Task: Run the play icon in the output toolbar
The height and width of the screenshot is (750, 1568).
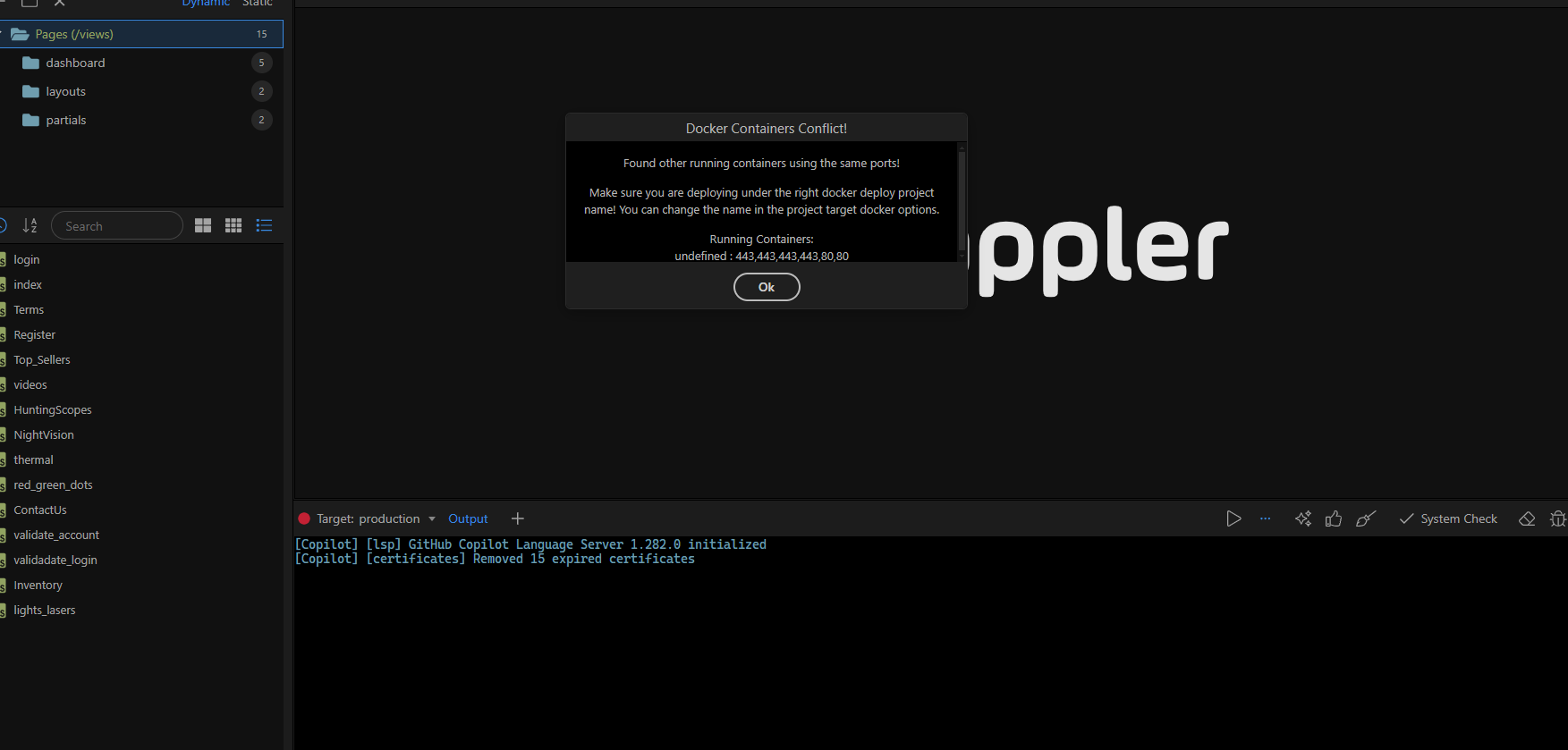Action: (1233, 518)
